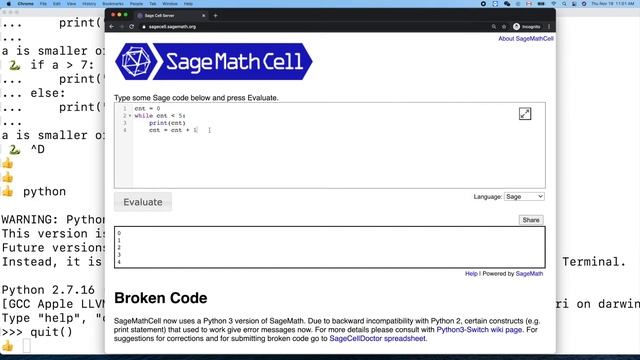Open the People menu

coord(136,4)
